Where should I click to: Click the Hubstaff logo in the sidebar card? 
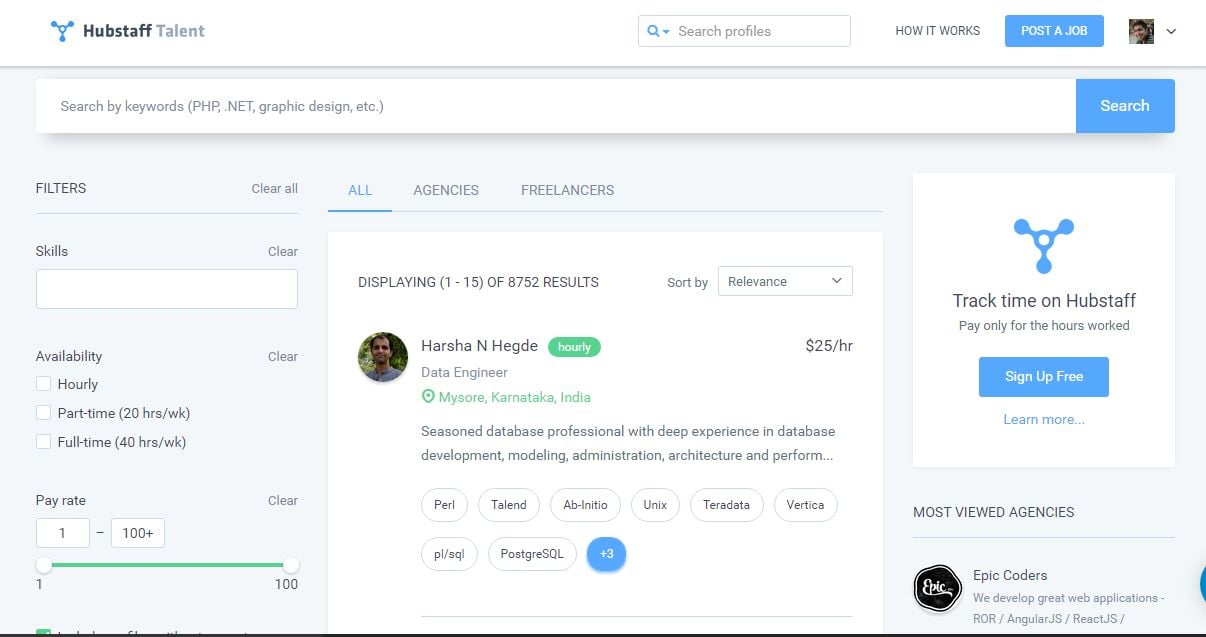1043,244
